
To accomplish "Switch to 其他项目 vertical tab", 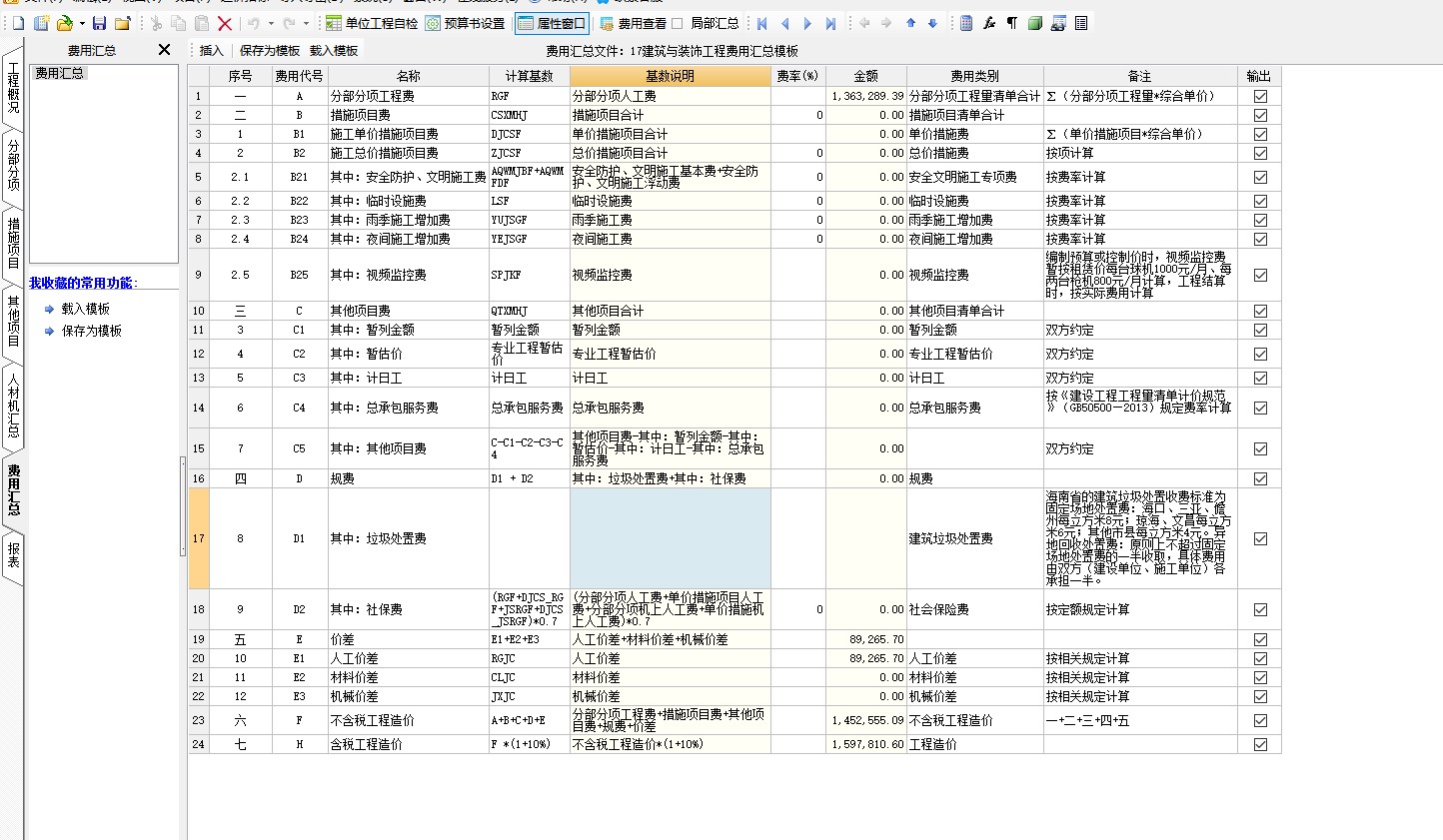I will pyautogui.click(x=13, y=321).
